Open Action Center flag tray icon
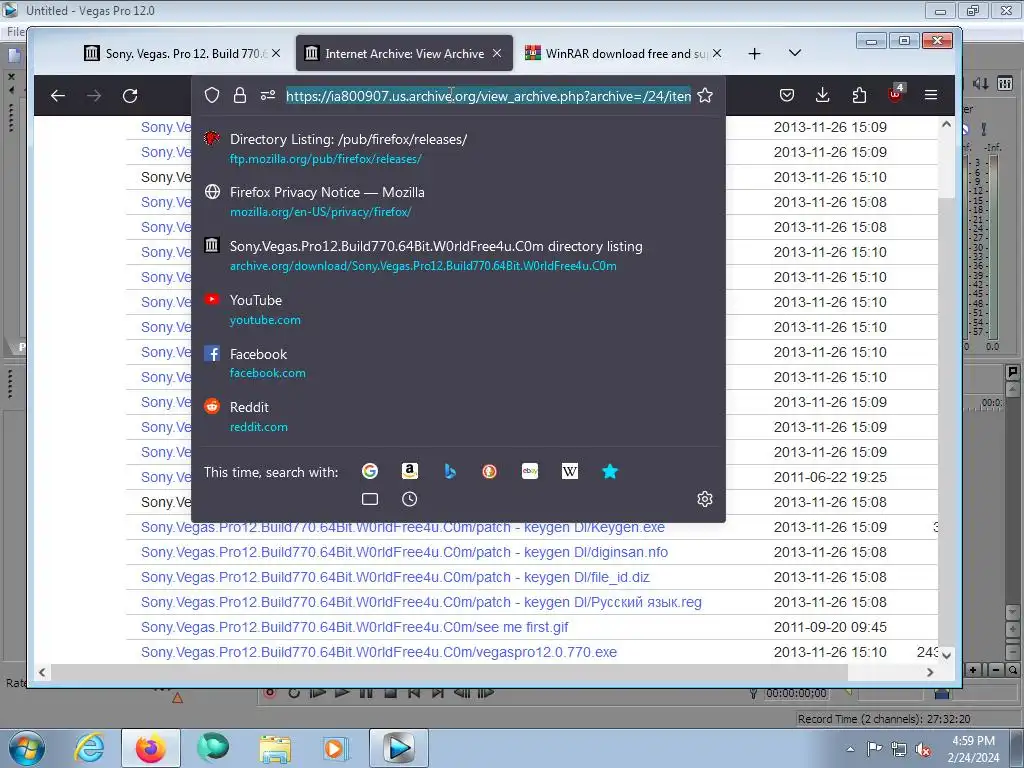 tap(874, 749)
